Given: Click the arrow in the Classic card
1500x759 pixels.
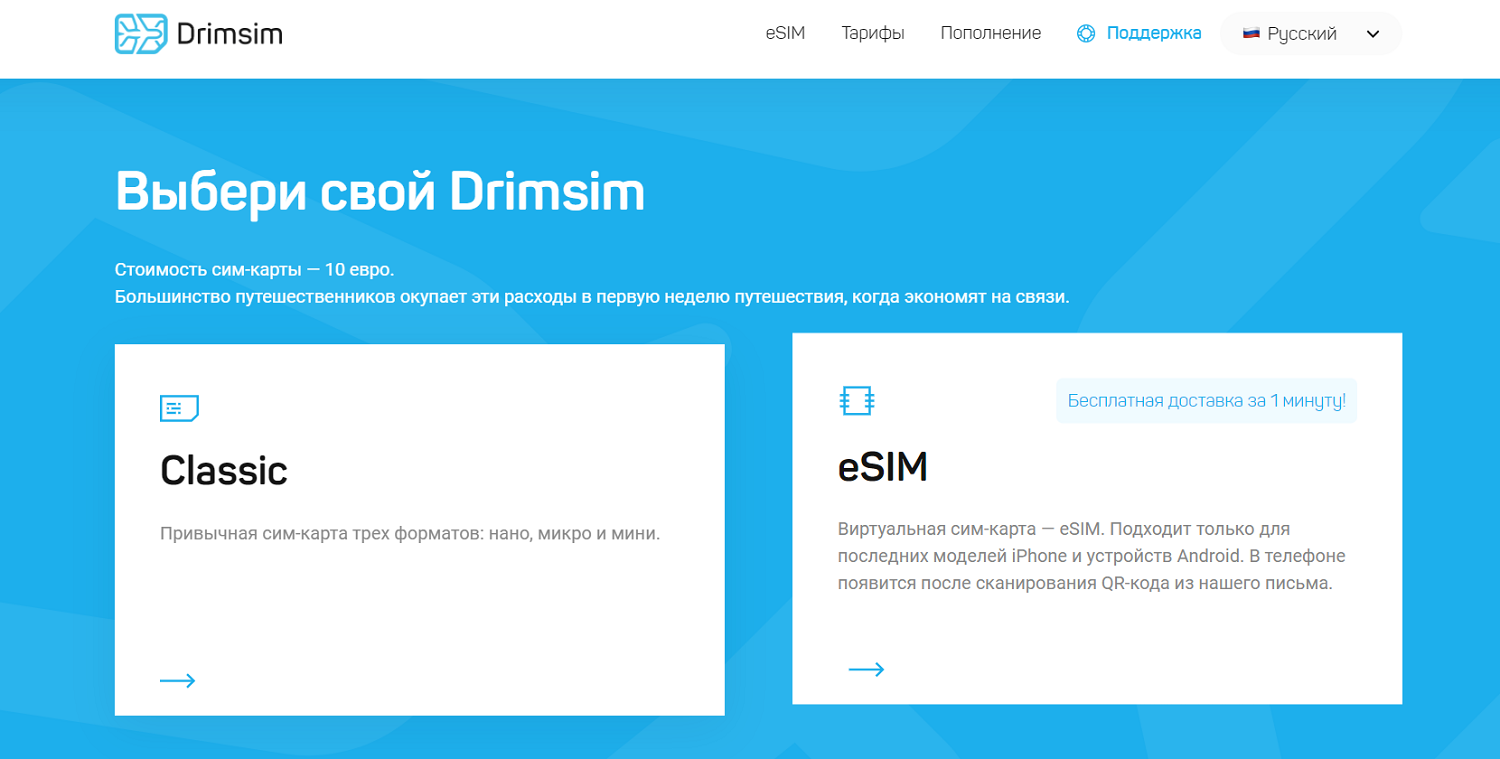Looking at the screenshot, I should 178,681.
